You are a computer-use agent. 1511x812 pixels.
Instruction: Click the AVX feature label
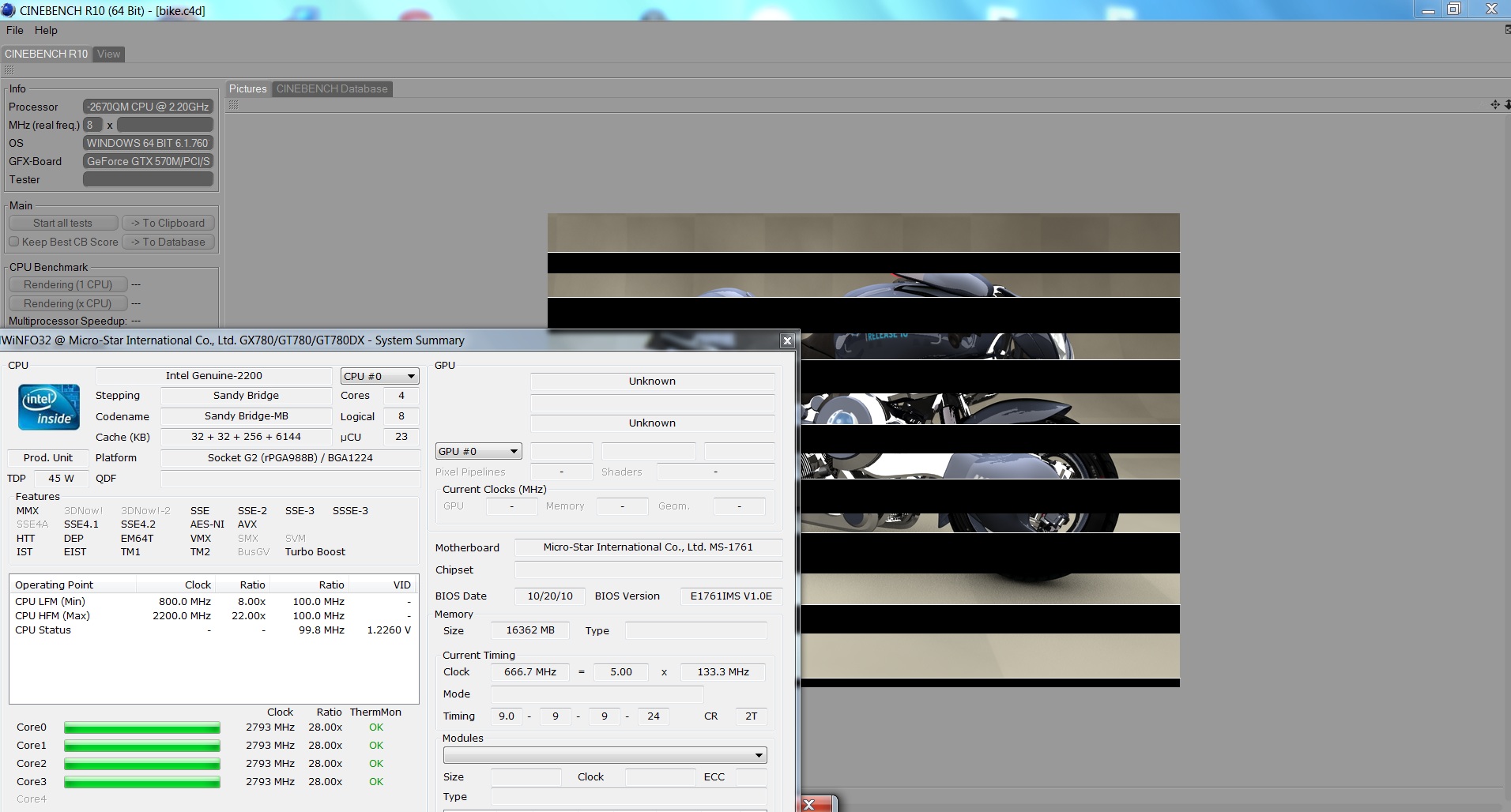pos(247,524)
